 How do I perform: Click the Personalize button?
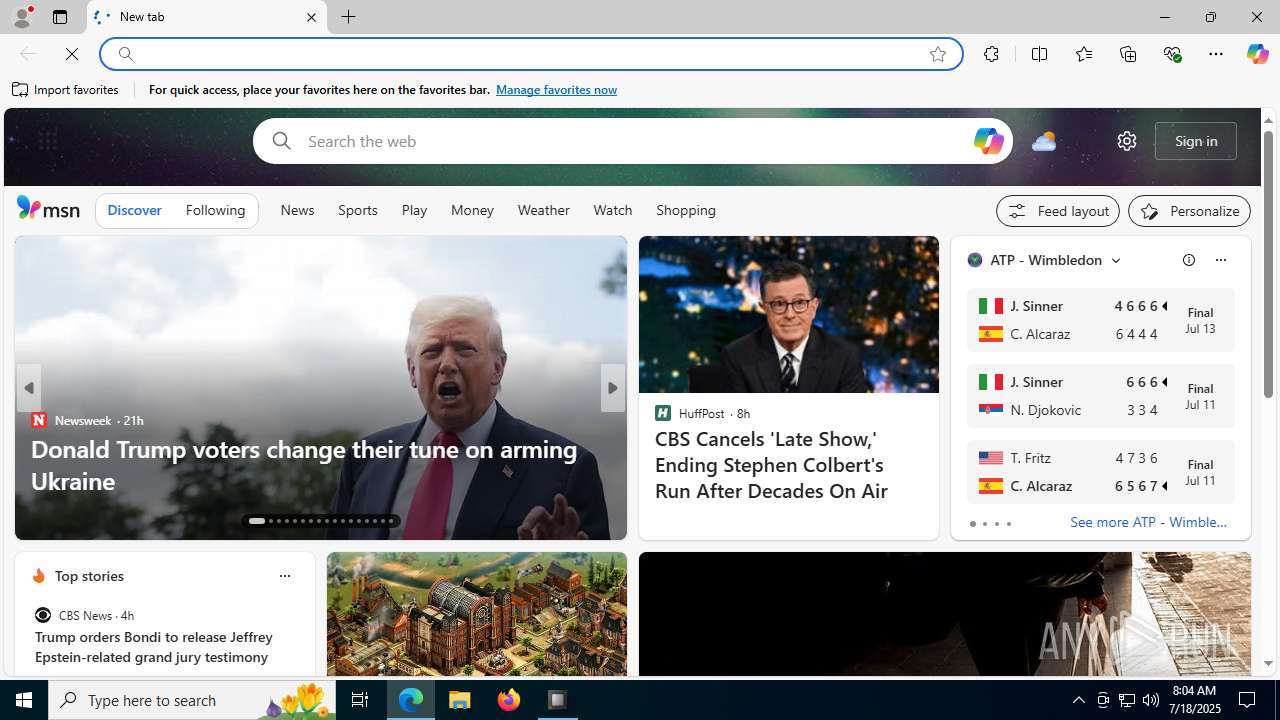click(1189, 211)
